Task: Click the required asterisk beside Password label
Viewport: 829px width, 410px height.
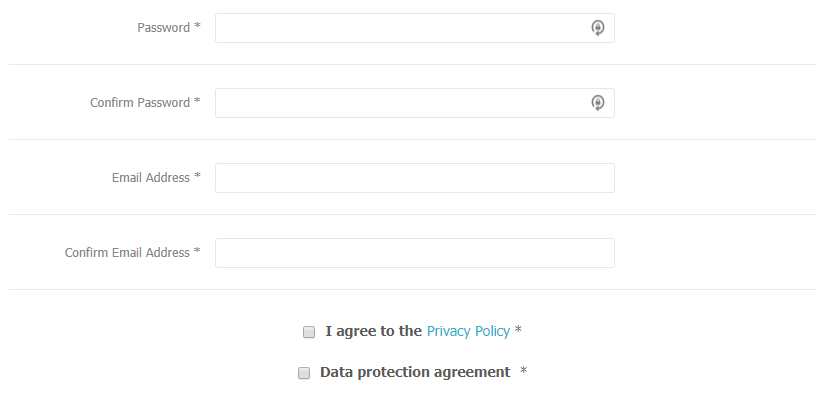Action: [x=198, y=28]
